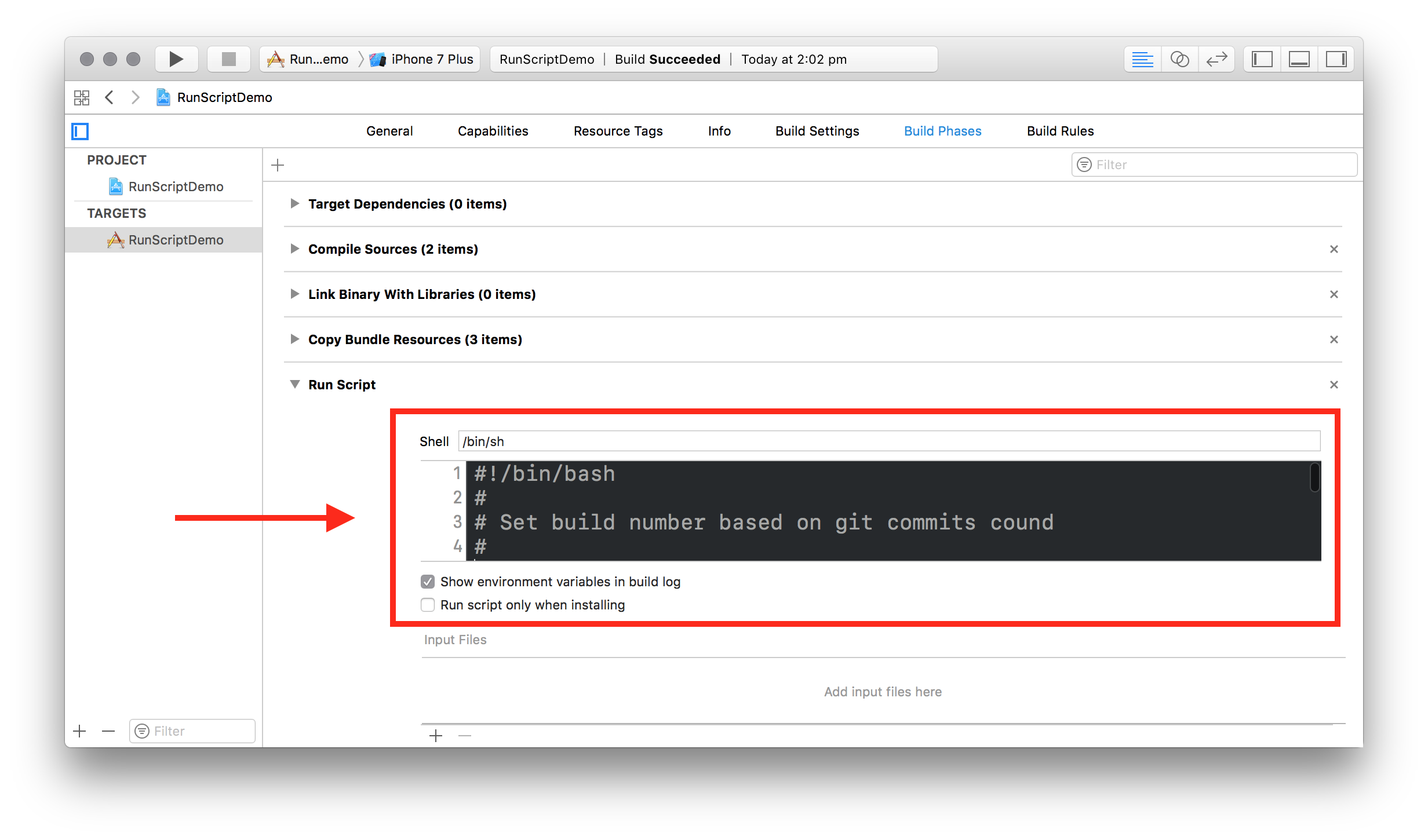This screenshot has height=840, width=1428.
Task: Enable Run script only when installing
Action: (428, 604)
